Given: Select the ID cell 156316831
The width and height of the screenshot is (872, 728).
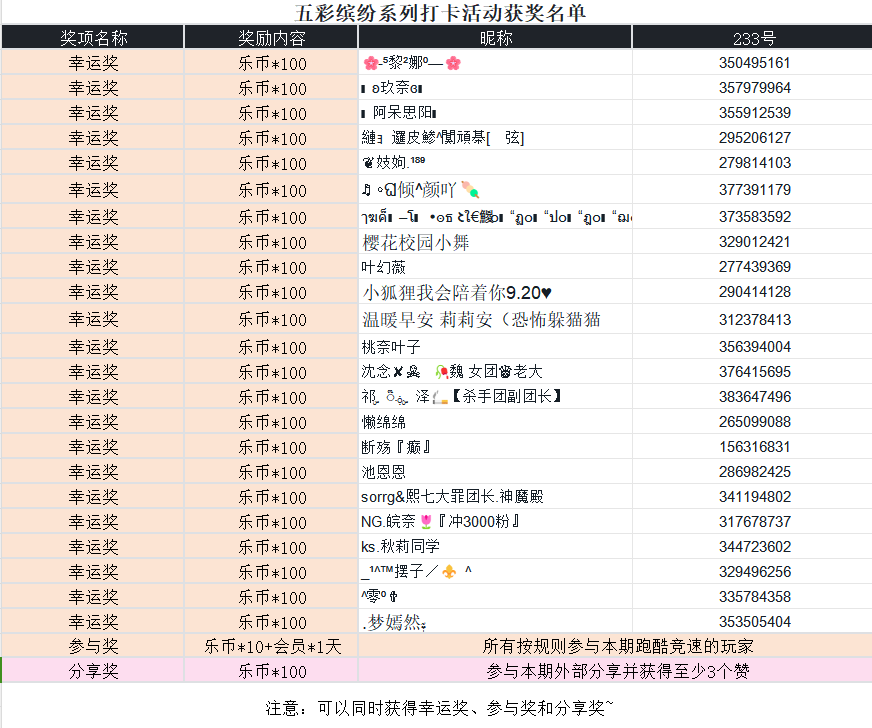Looking at the screenshot, I should click(754, 447).
